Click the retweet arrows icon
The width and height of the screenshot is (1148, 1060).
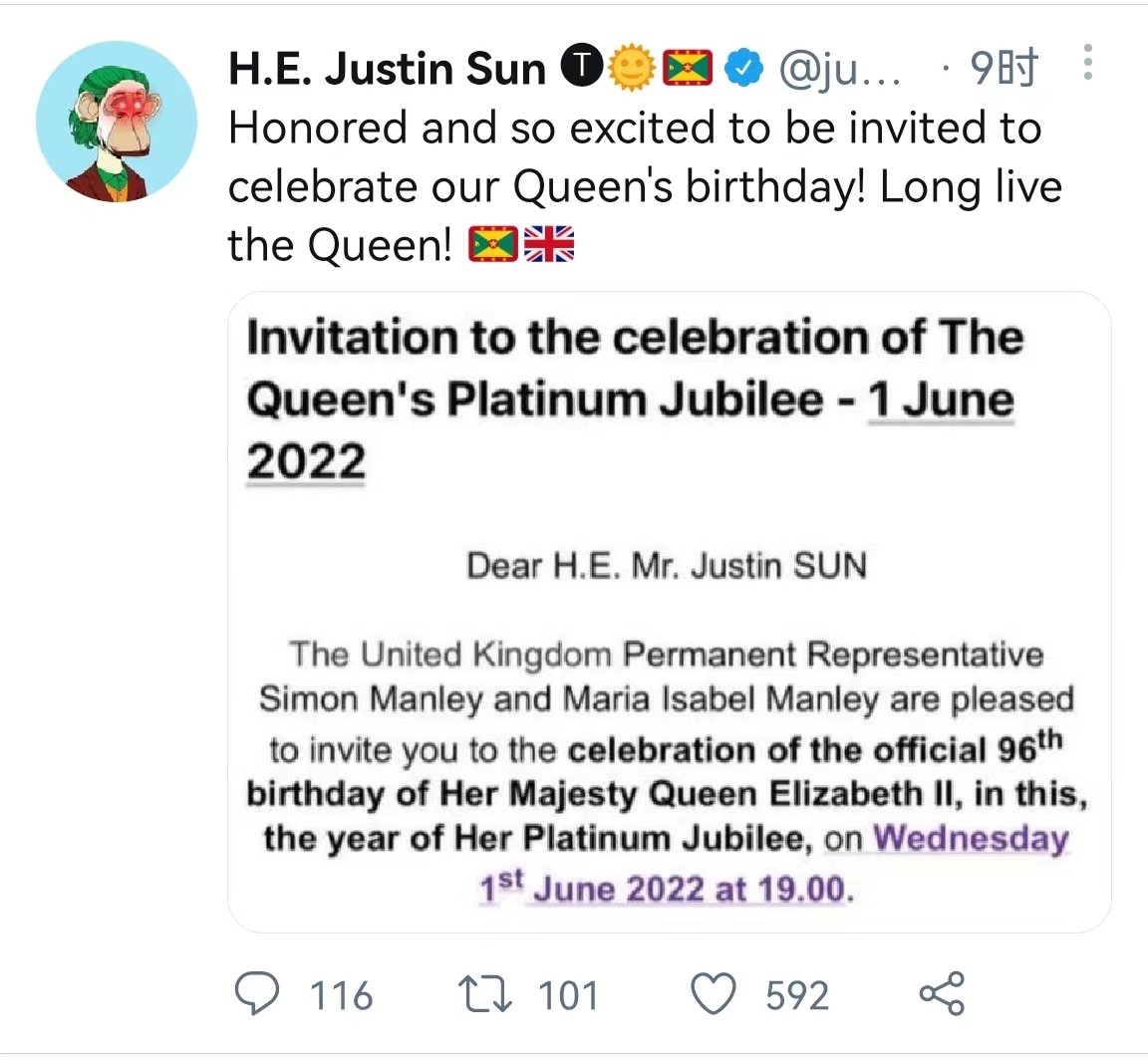tap(484, 995)
